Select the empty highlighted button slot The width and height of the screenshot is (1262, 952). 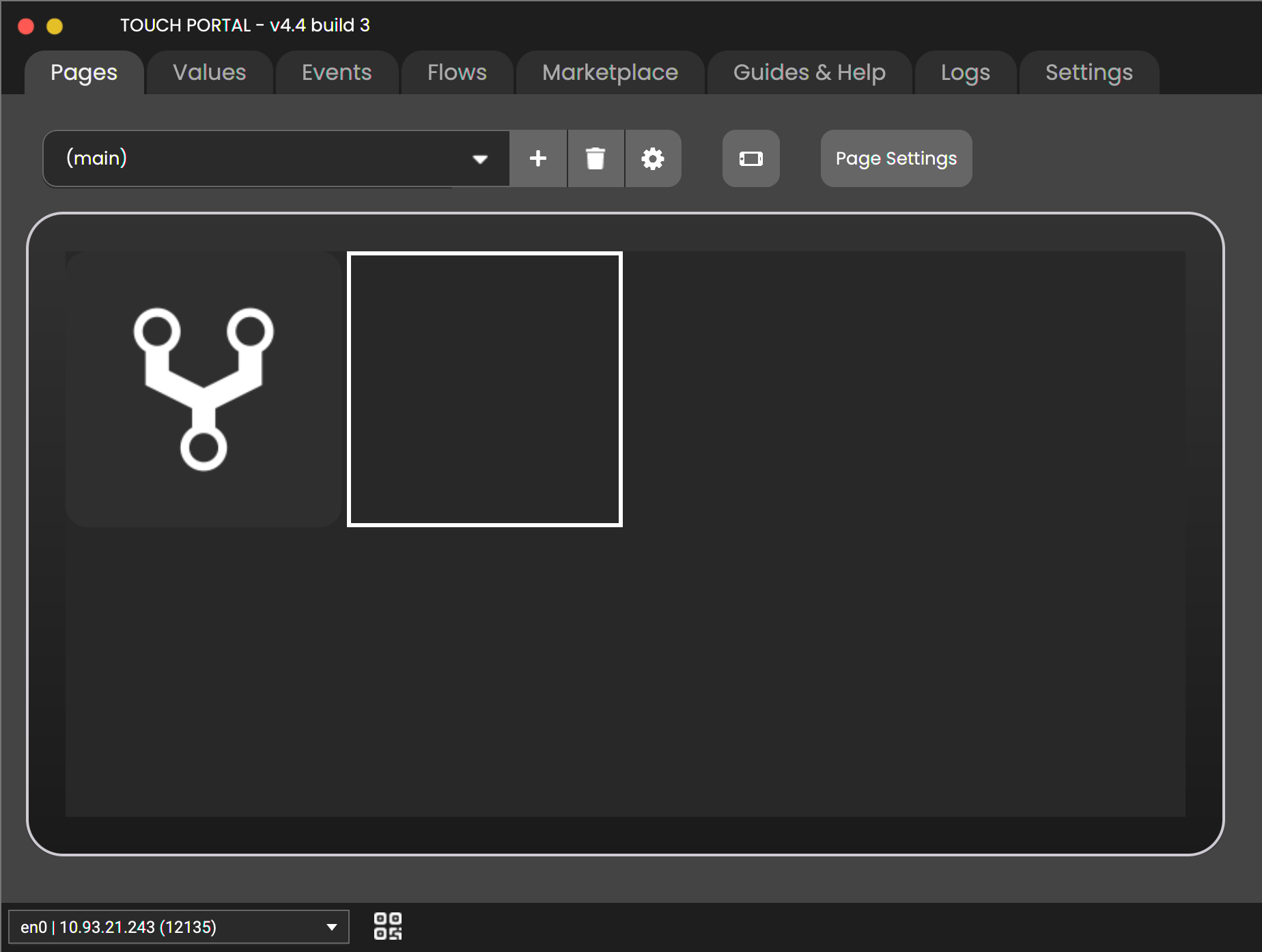pos(485,389)
